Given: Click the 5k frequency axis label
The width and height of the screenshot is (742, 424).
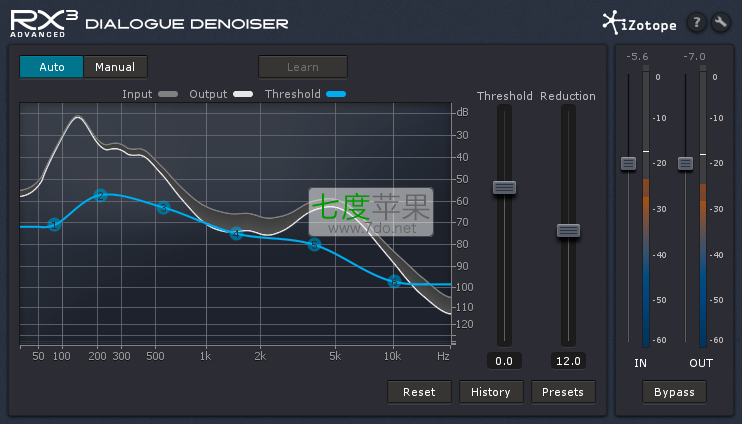Looking at the screenshot, I should pos(335,356).
